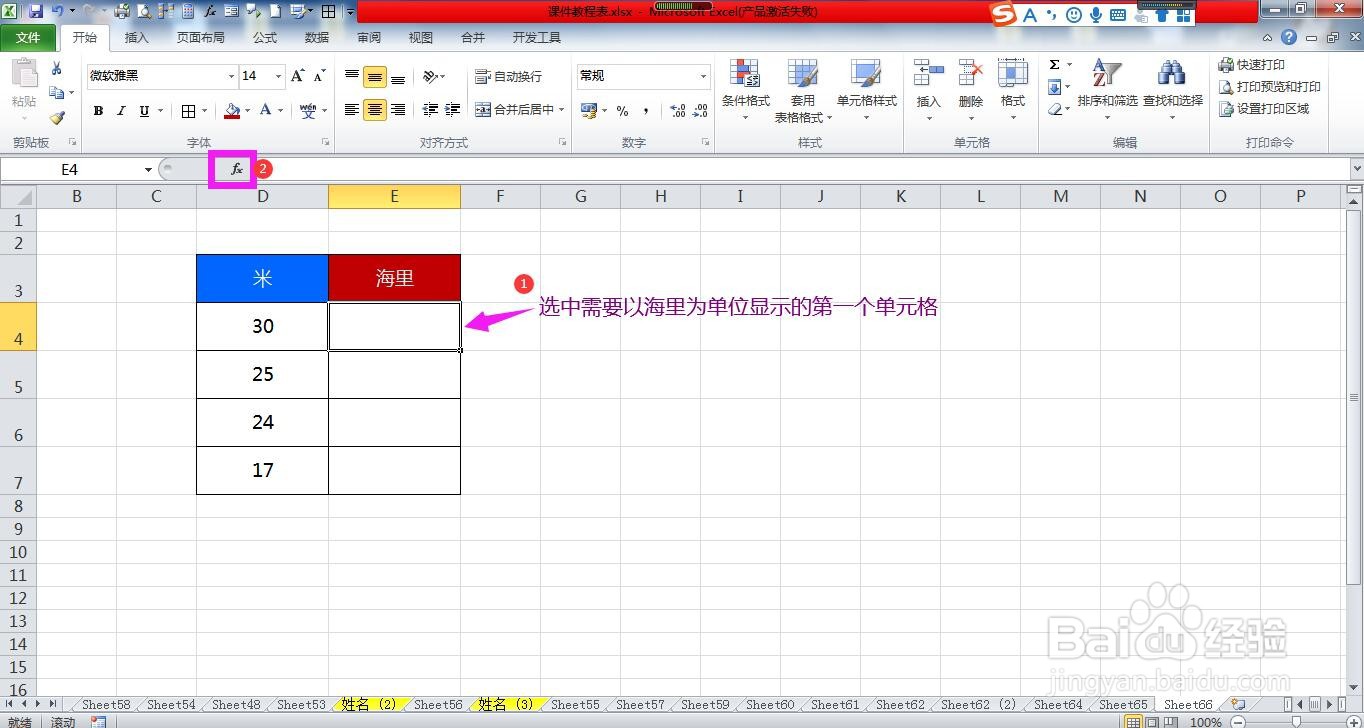Align text to the right
1364x728 pixels.
tap(398, 110)
